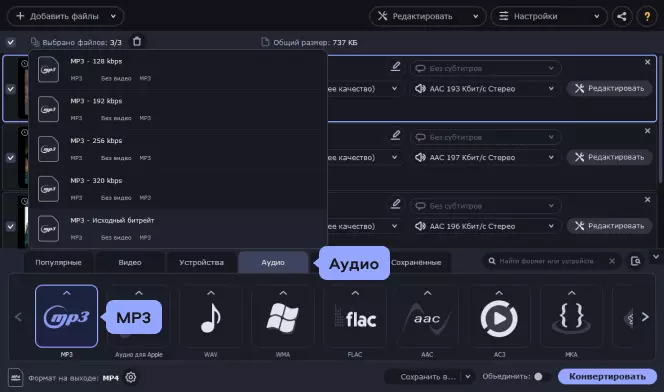Image resolution: width=664 pixels, height=392 pixels.
Task: Open the device detection icon beside search
Action: tap(635, 261)
